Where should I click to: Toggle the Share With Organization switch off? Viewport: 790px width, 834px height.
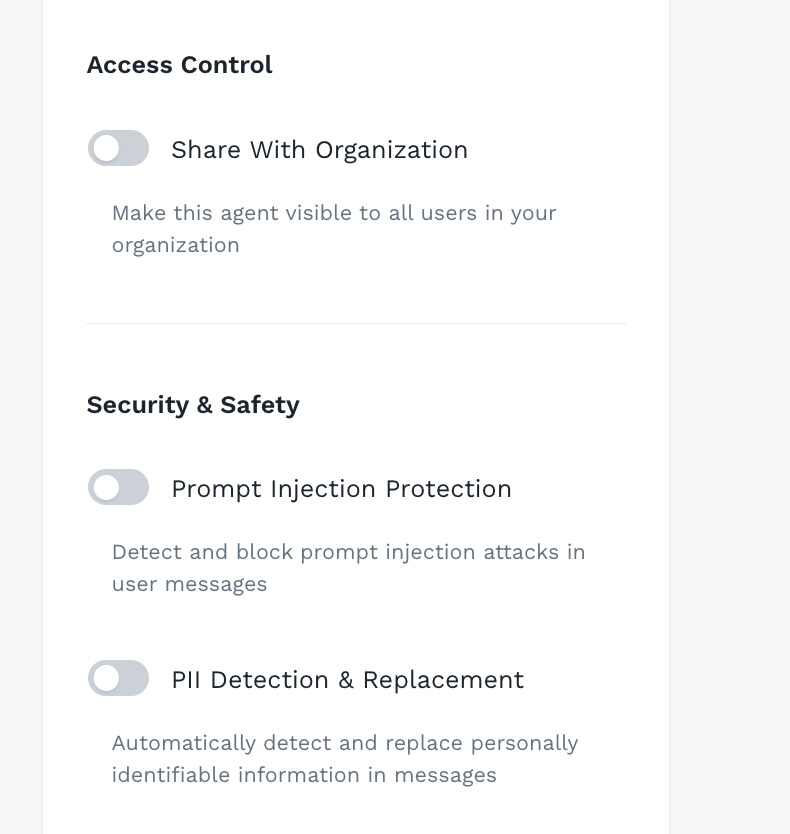(x=118, y=148)
